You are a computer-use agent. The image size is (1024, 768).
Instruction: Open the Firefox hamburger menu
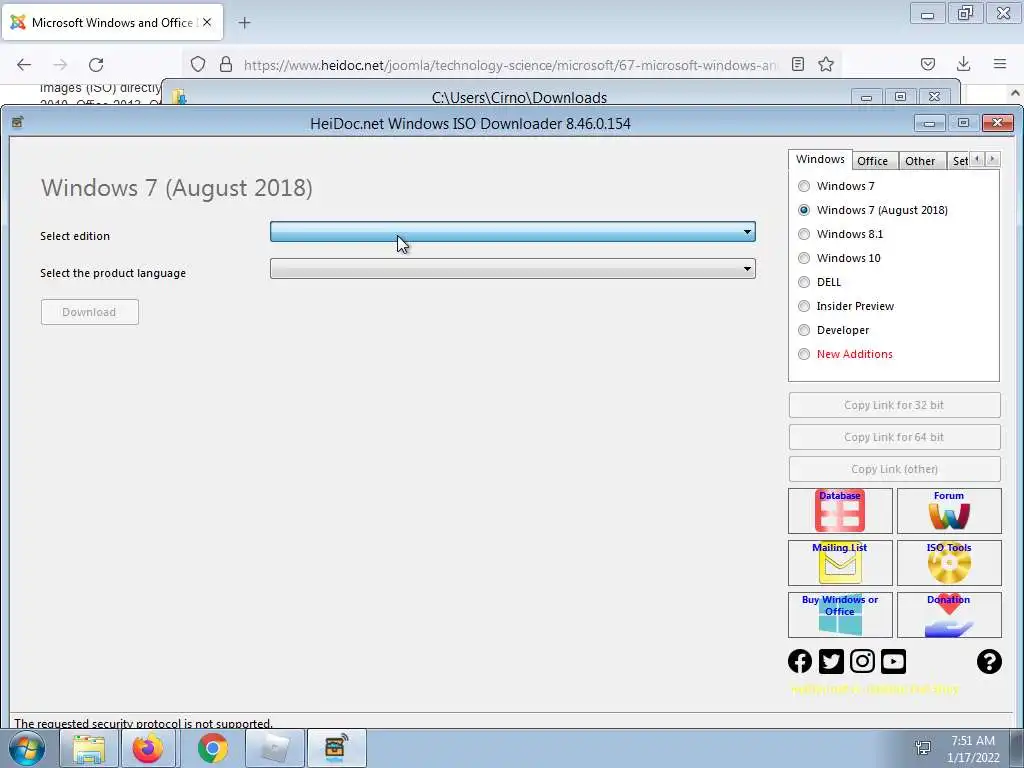1000,64
